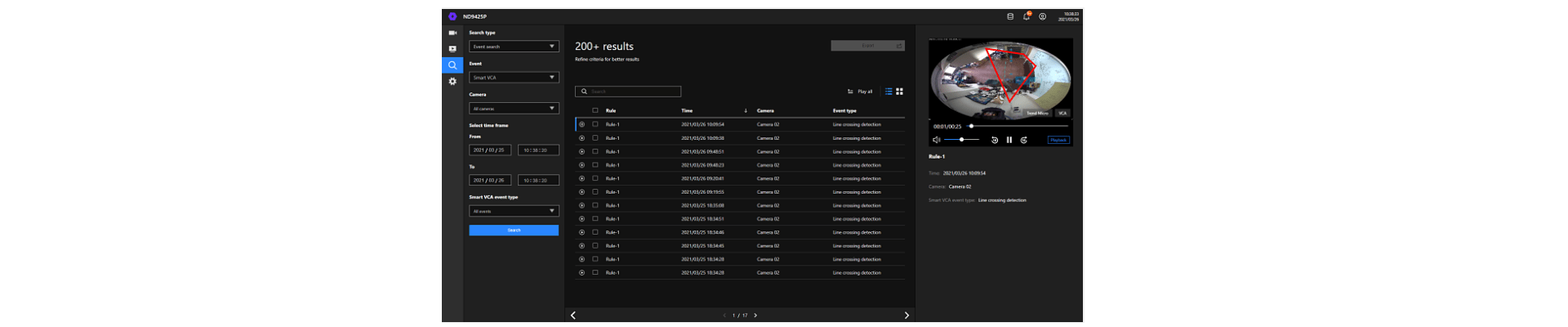Open the user account icon

[x=1042, y=16]
